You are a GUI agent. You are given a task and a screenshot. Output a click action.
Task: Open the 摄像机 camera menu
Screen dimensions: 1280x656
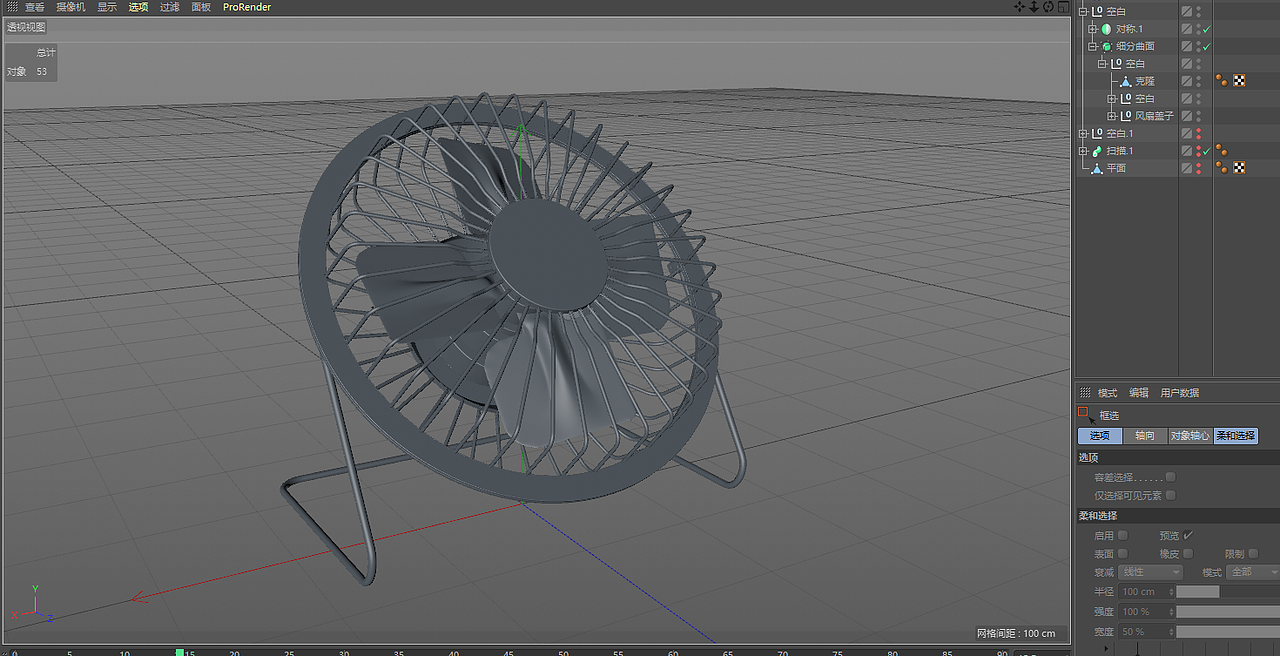click(x=71, y=7)
